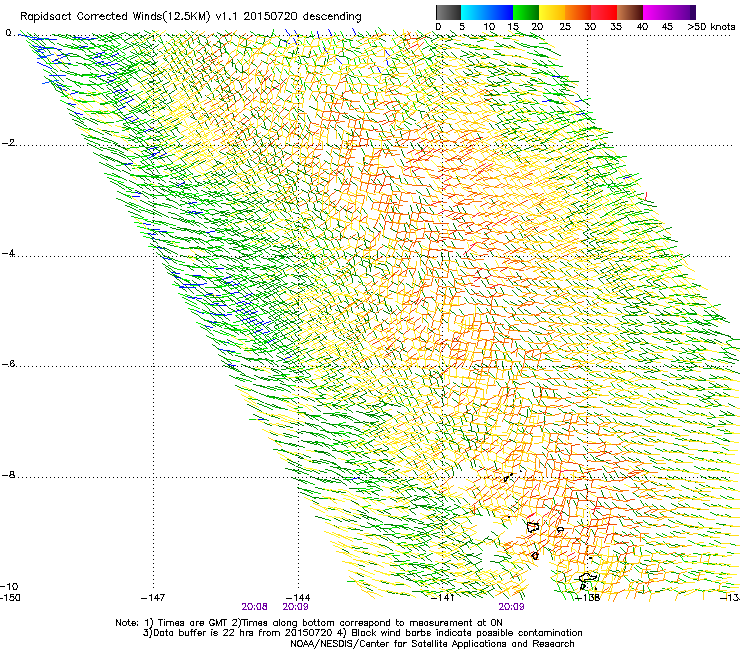Click the gray segment of the speed color bar
The height and width of the screenshot is (650, 740).
click(x=448, y=12)
